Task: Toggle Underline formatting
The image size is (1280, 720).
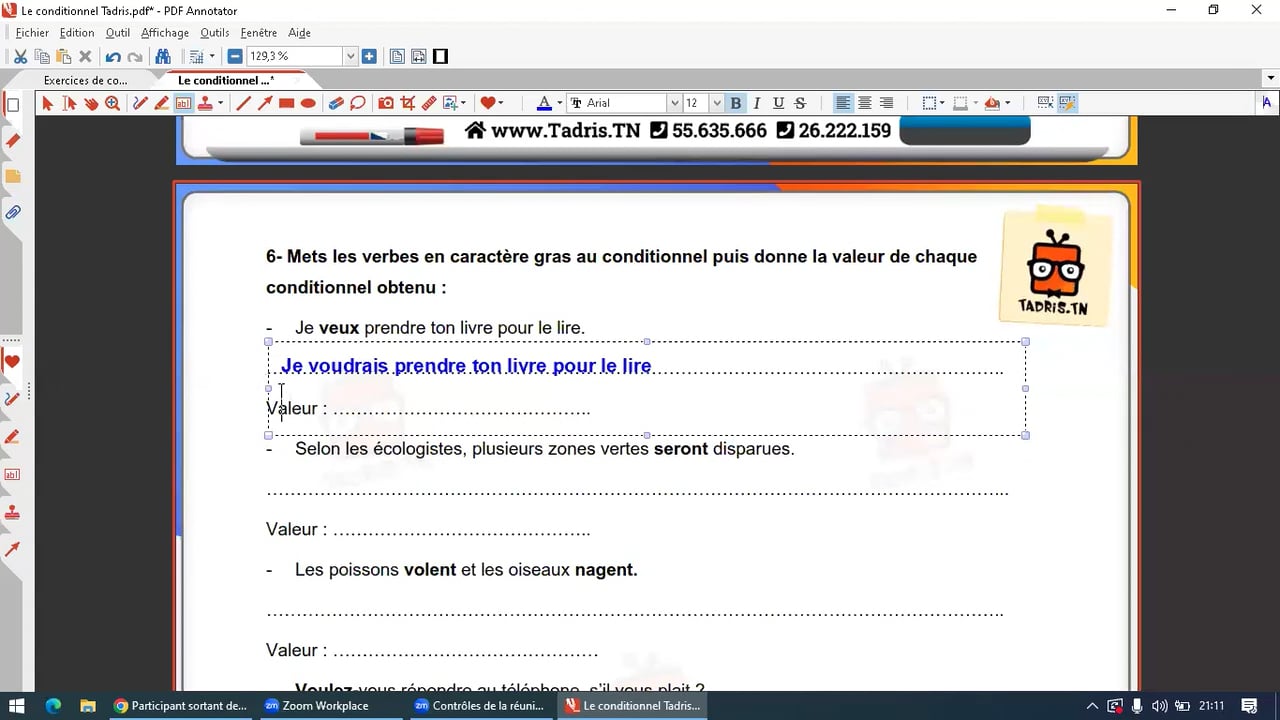Action: point(778,103)
